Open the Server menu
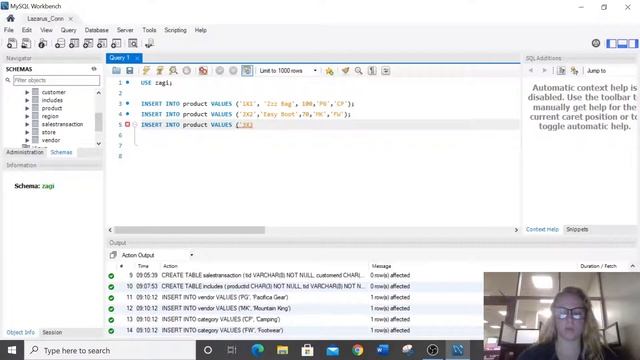The image size is (640, 360). [x=125, y=30]
